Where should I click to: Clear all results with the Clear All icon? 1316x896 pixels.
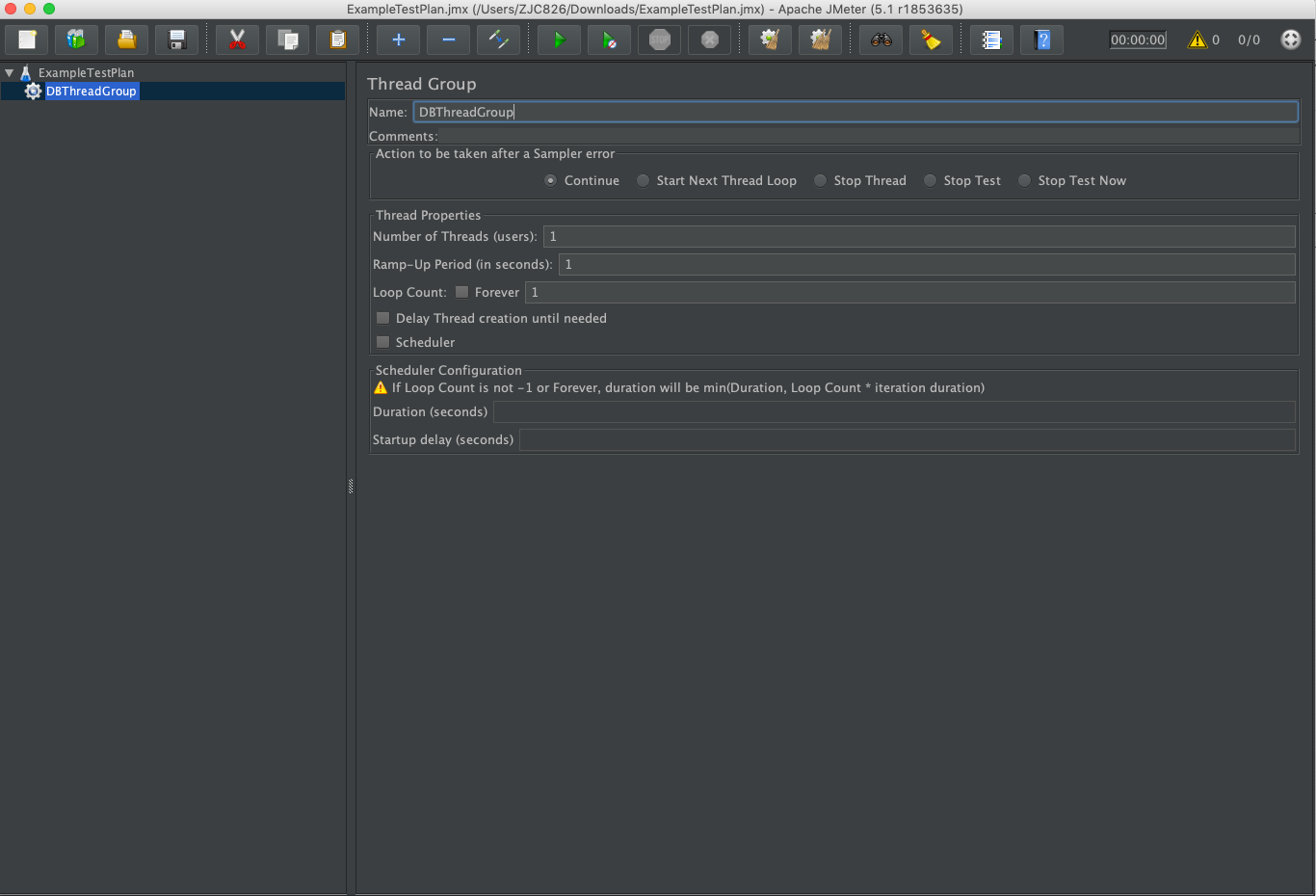820,40
